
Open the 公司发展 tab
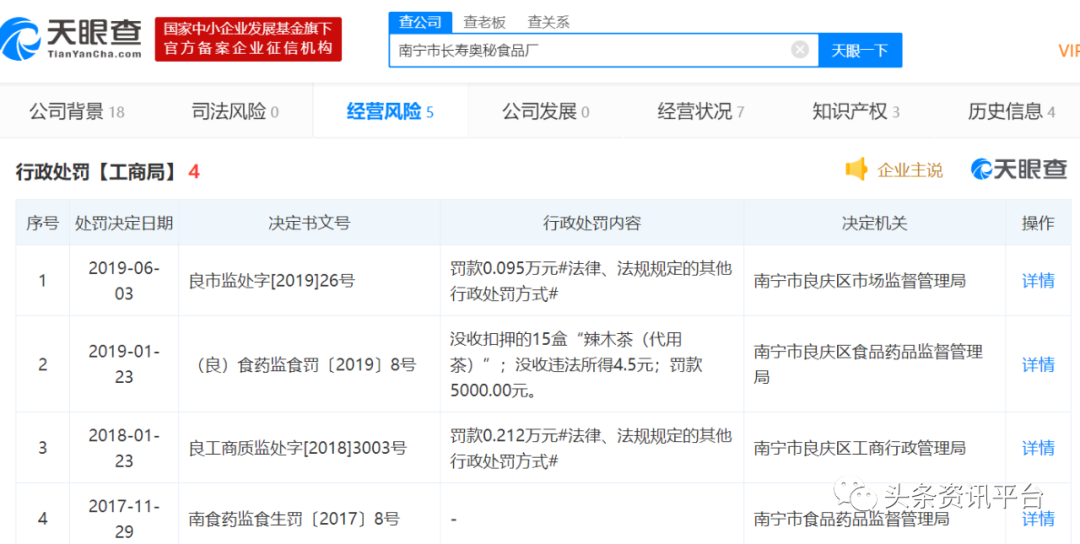pyautogui.click(x=546, y=111)
